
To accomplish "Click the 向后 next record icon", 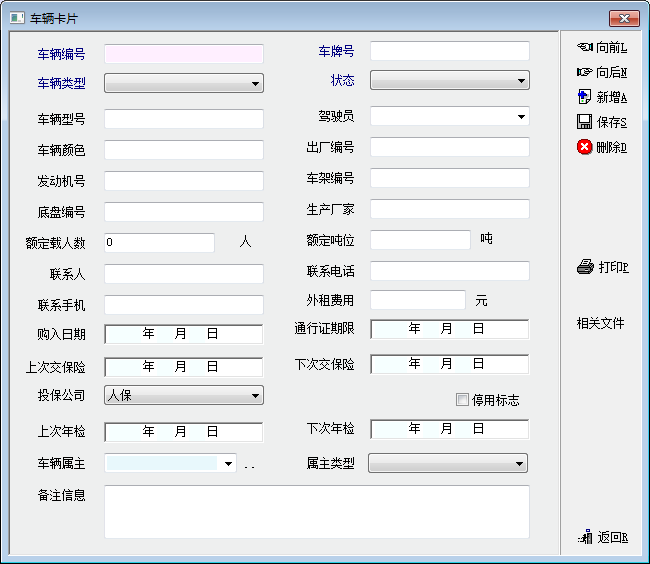I will [585, 72].
